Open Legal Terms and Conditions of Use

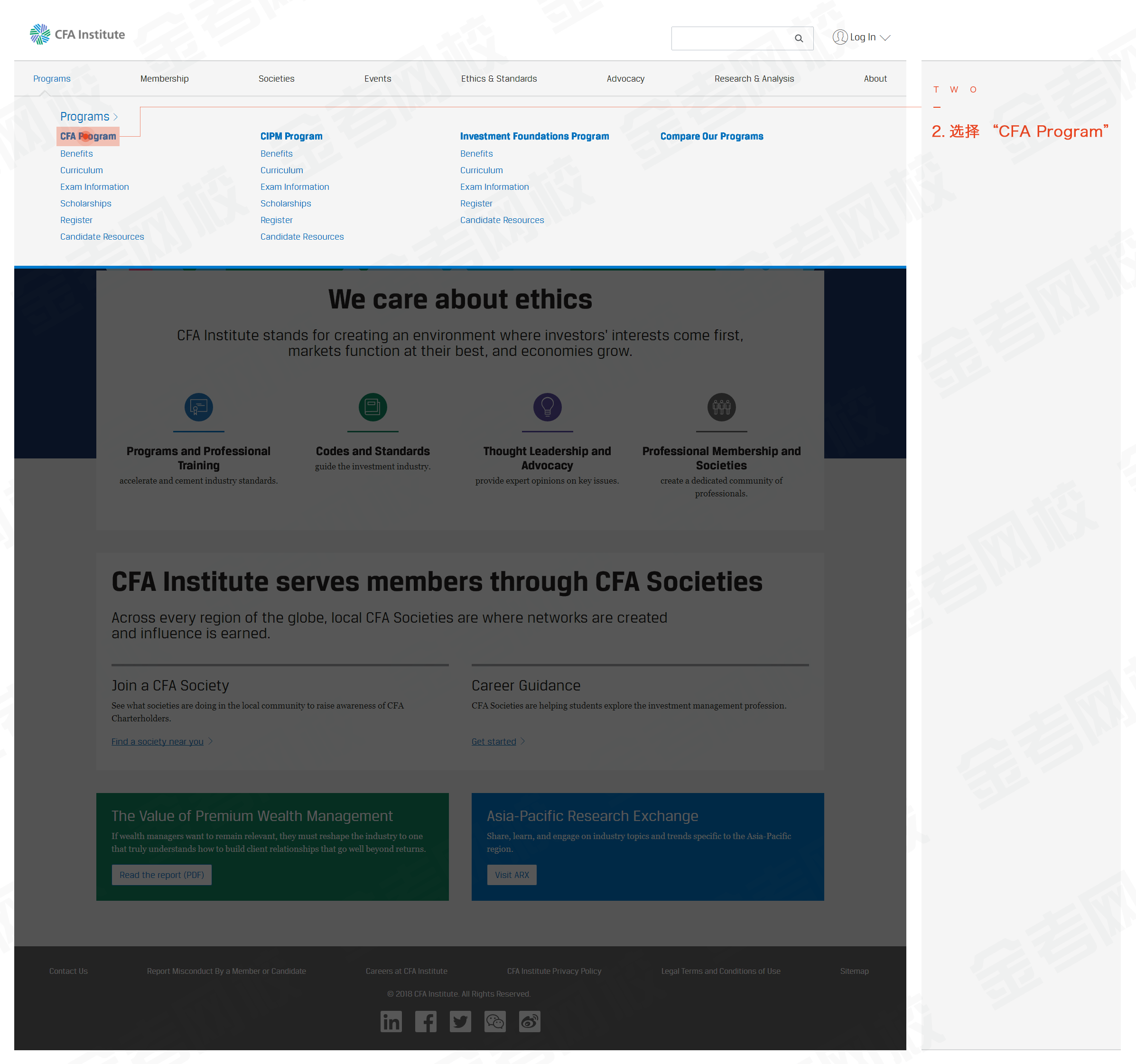tap(721, 971)
